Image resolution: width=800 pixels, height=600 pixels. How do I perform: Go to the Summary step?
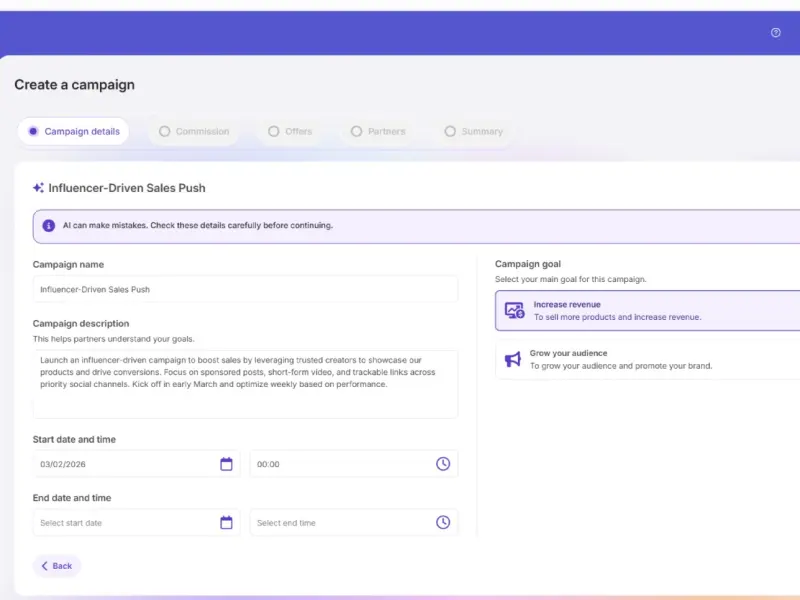pyautogui.click(x=473, y=132)
